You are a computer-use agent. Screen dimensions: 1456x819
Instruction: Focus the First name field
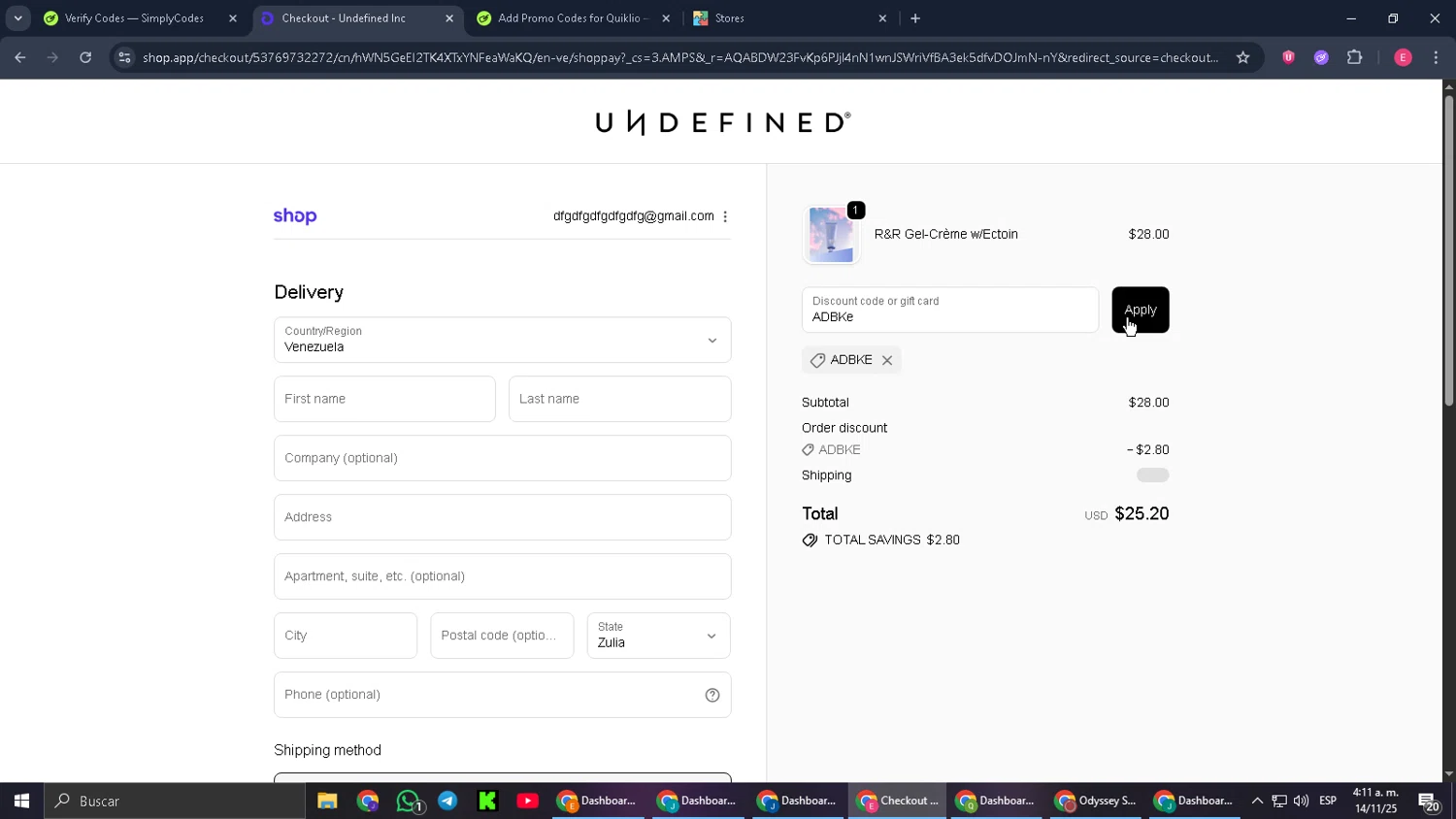coord(384,399)
